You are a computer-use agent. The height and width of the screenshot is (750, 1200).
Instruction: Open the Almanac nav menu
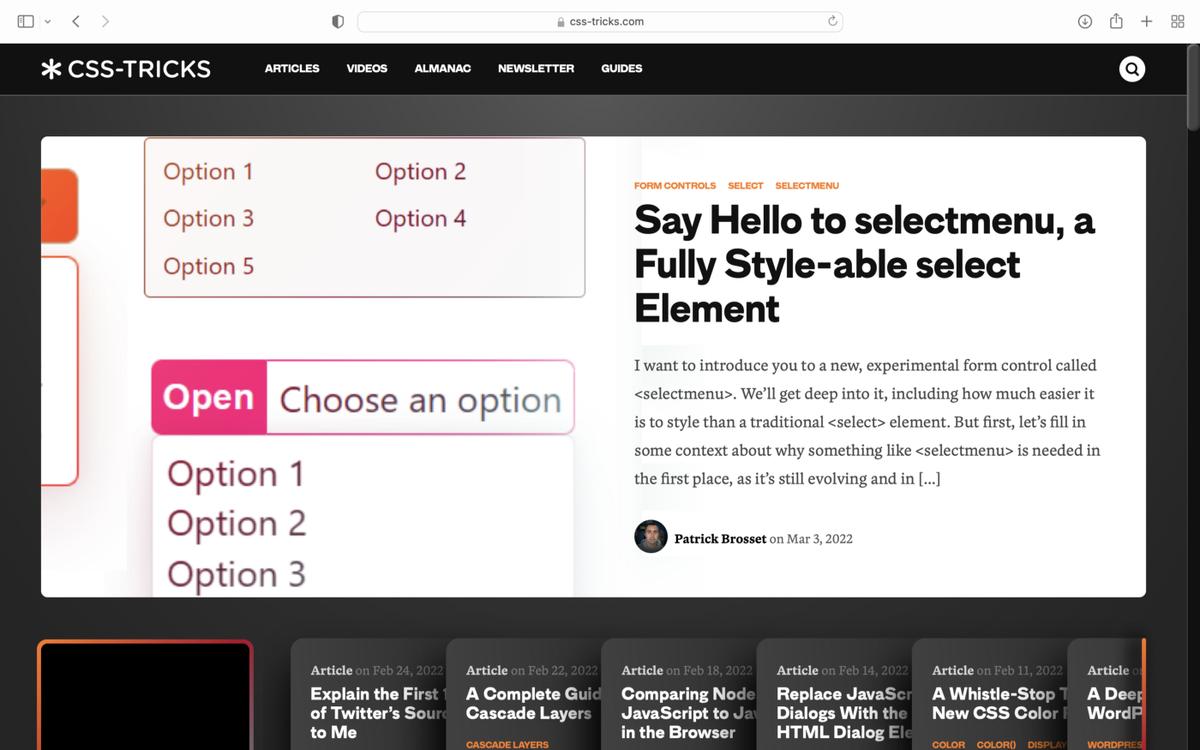point(443,69)
